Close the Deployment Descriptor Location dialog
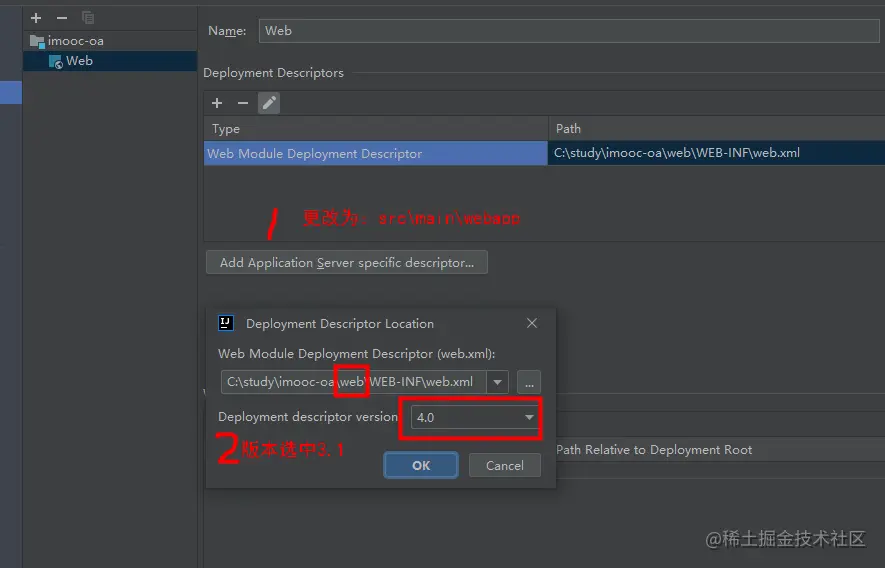Image resolution: width=885 pixels, height=568 pixels. 532,323
